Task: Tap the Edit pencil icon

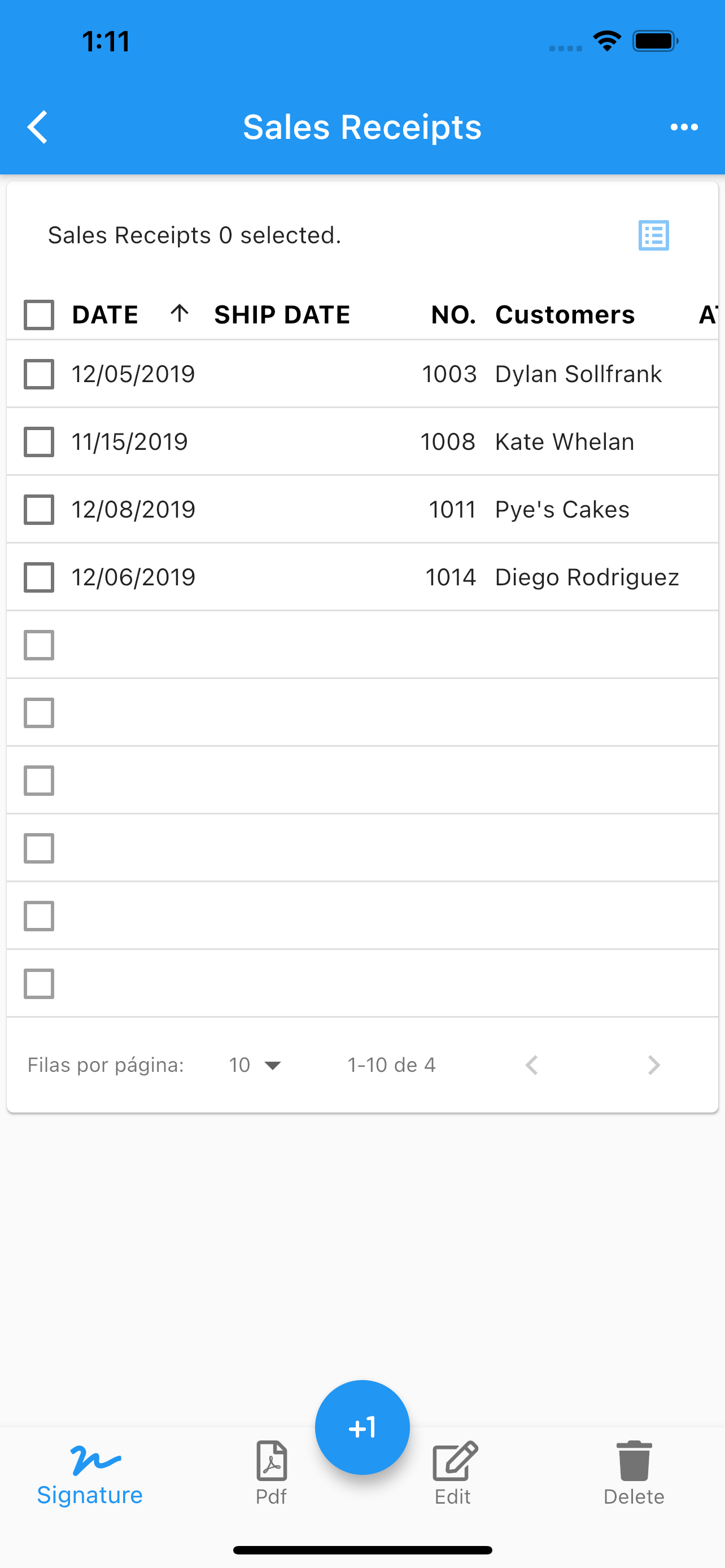Action: click(x=455, y=1460)
